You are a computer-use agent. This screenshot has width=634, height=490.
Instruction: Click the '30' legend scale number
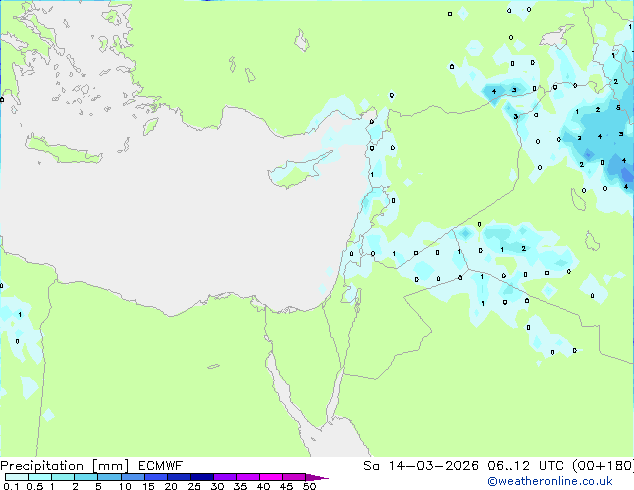(x=217, y=486)
